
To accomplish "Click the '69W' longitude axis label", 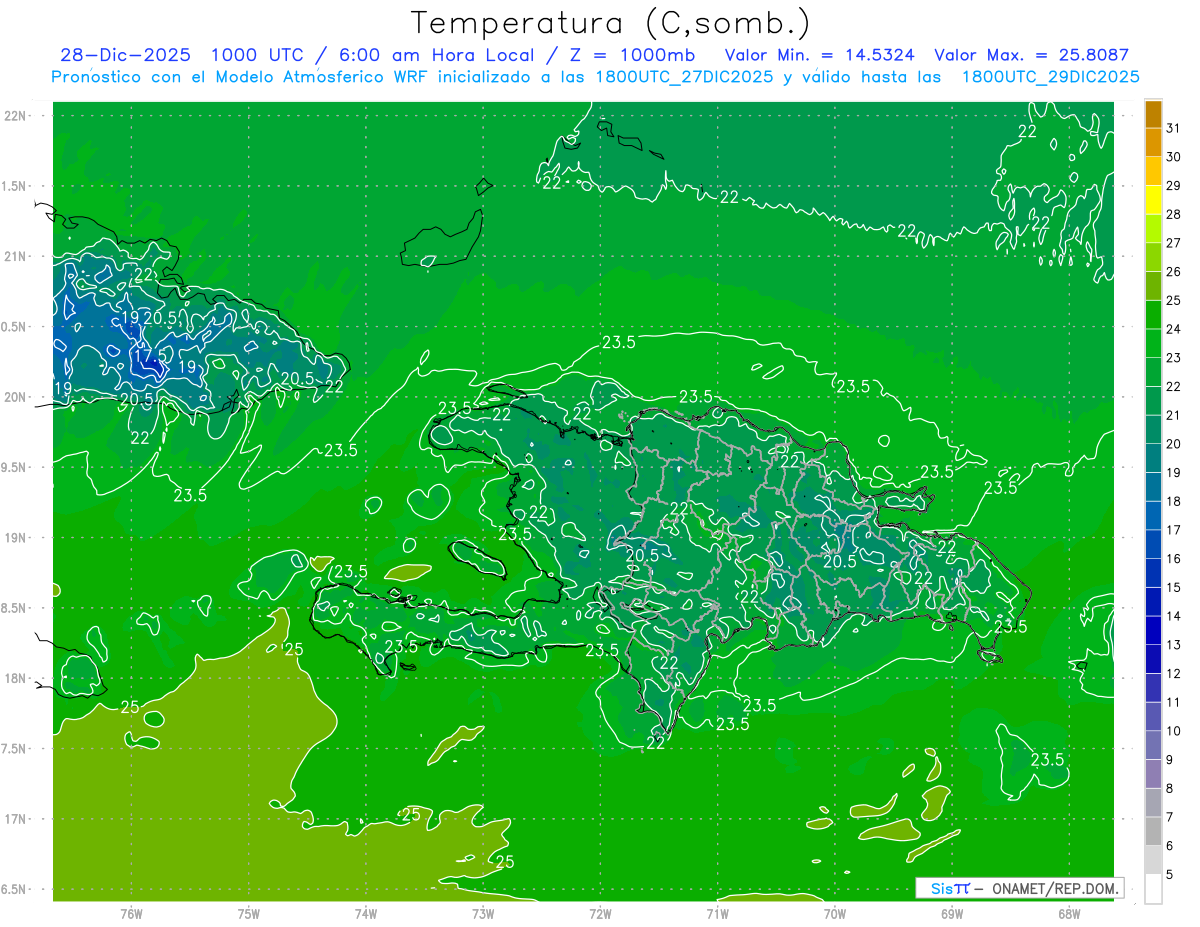I will tap(952, 913).
